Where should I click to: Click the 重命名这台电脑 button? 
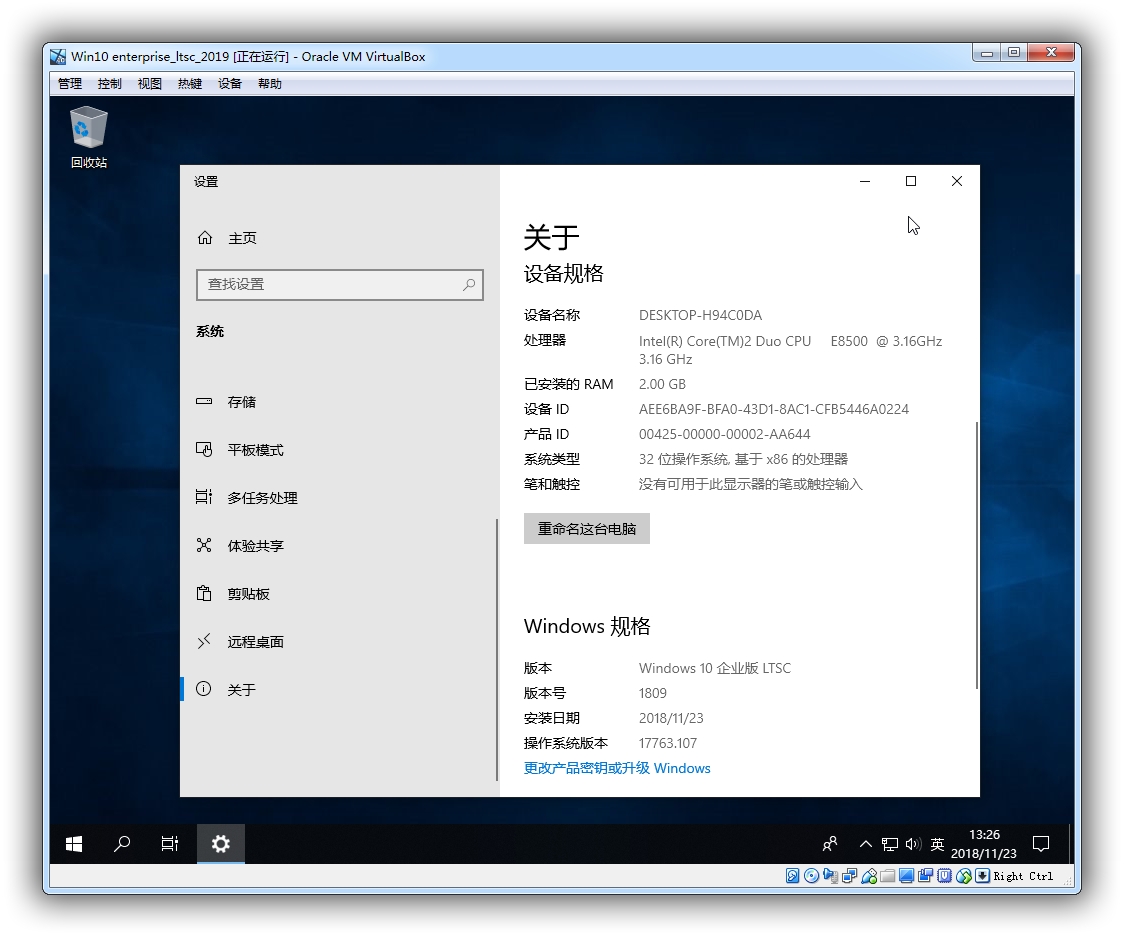[587, 529]
